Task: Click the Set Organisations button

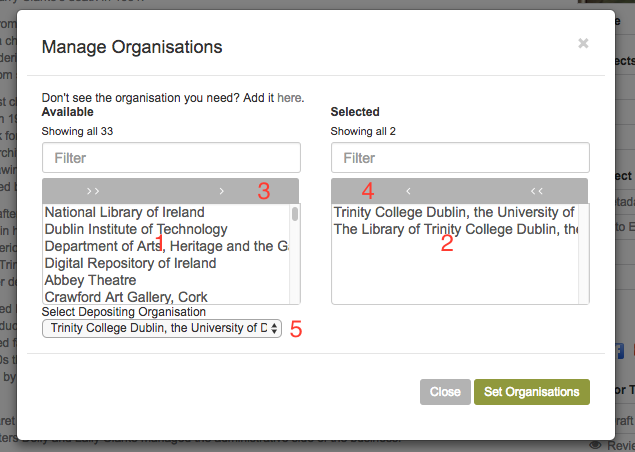Action: (532, 392)
